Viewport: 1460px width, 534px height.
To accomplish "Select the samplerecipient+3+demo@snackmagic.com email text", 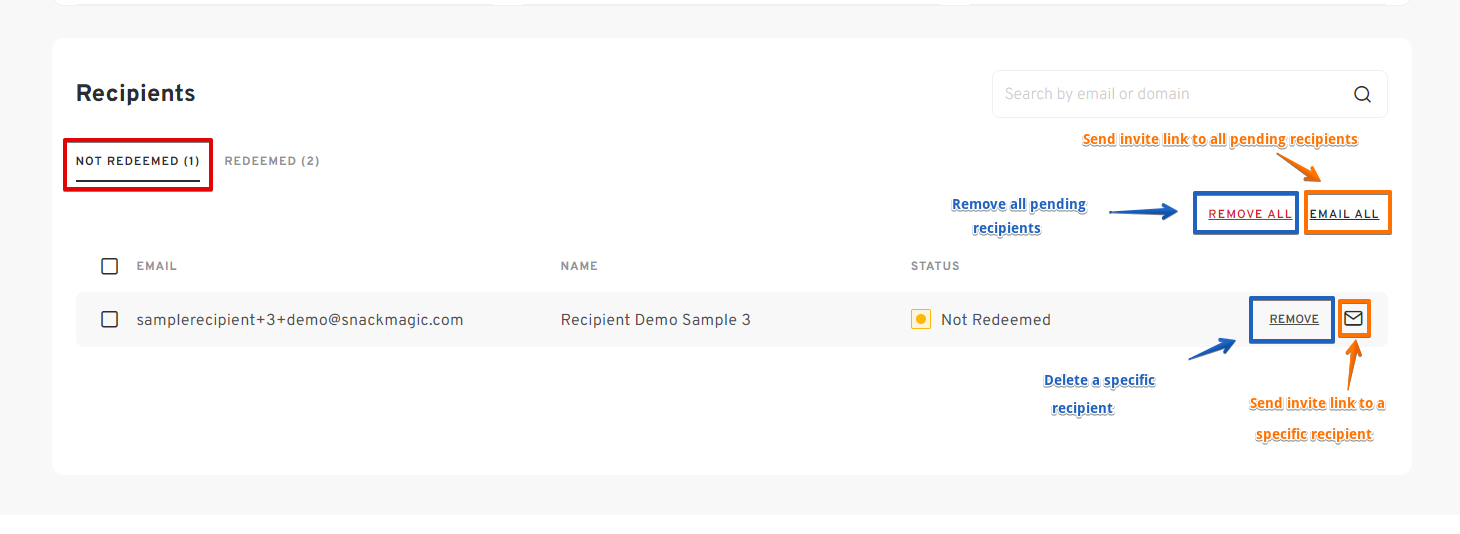I will tap(300, 320).
